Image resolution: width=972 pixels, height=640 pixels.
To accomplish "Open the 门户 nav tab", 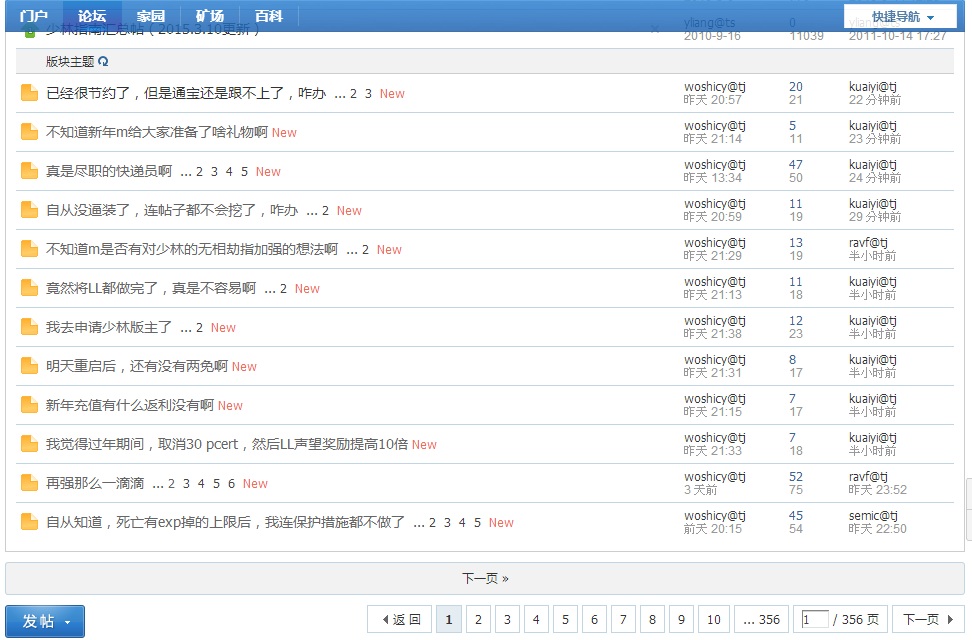I will pos(33,16).
